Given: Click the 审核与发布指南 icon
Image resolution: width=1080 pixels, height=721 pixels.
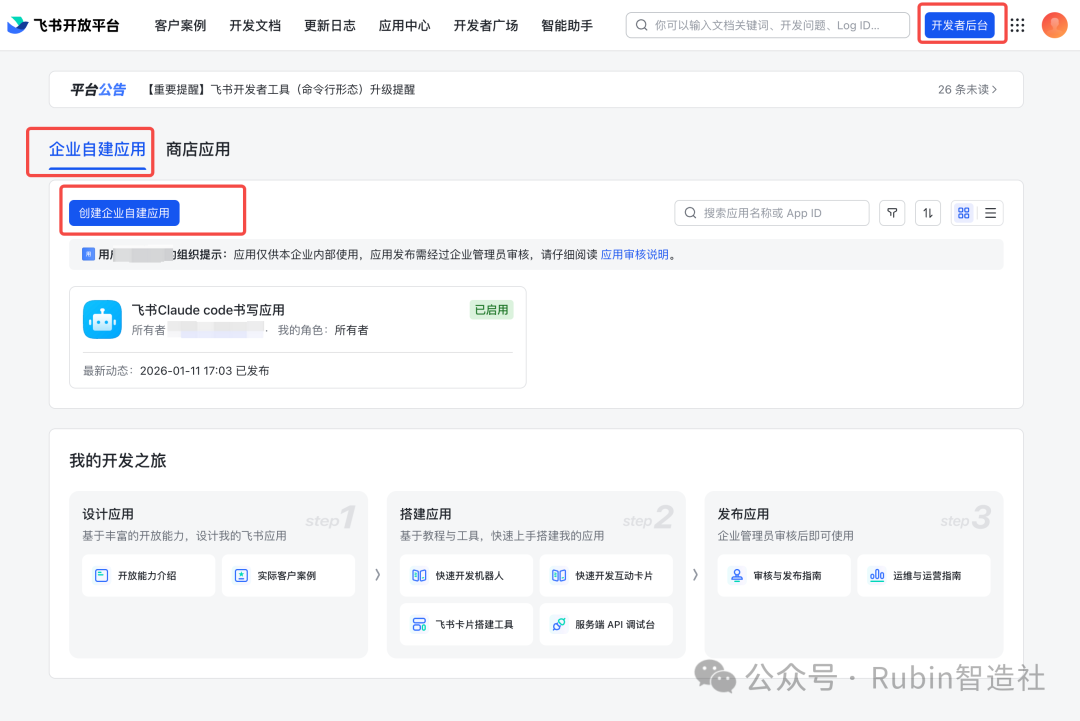Looking at the screenshot, I should coord(738,575).
